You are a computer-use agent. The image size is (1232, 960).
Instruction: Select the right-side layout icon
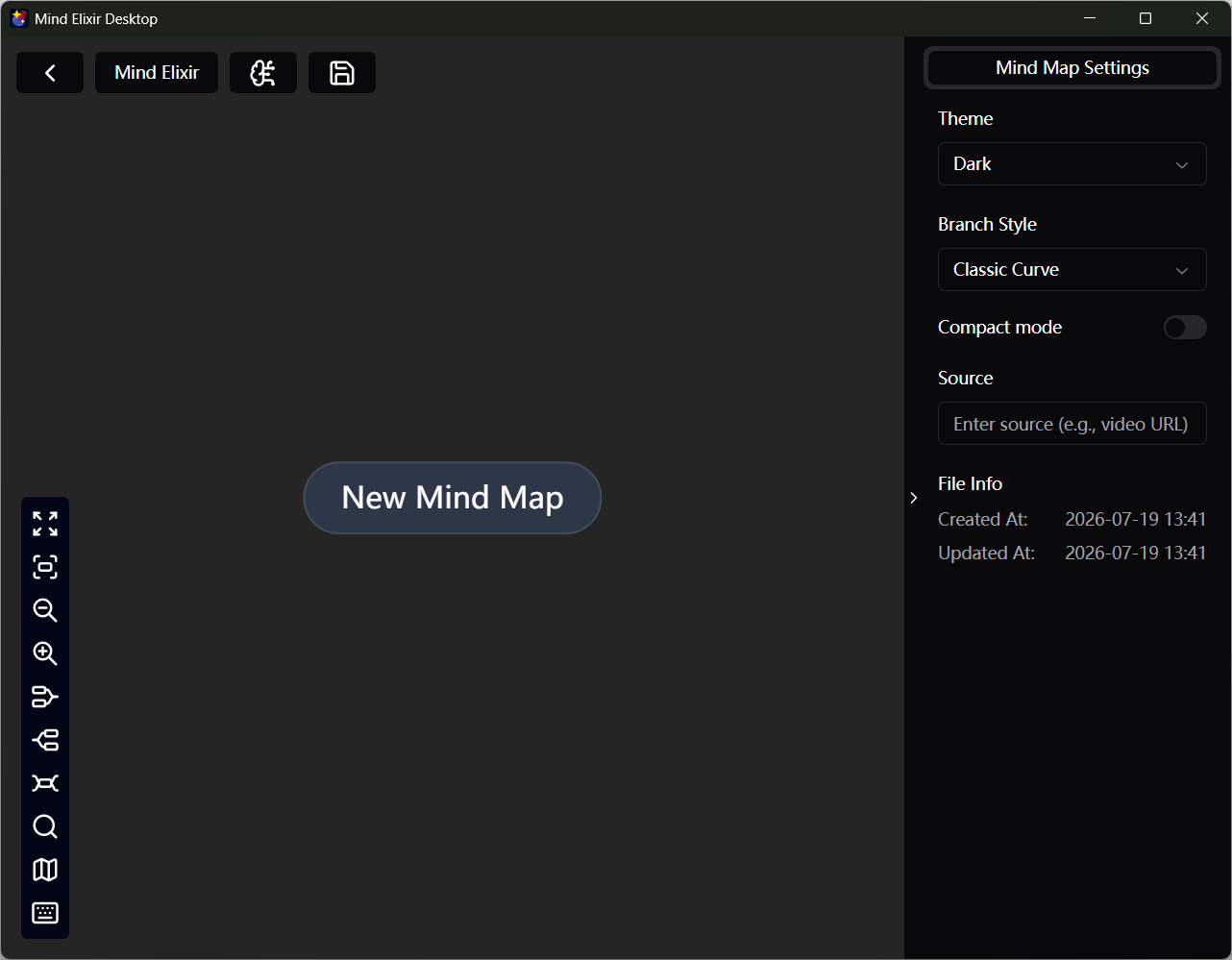45,697
